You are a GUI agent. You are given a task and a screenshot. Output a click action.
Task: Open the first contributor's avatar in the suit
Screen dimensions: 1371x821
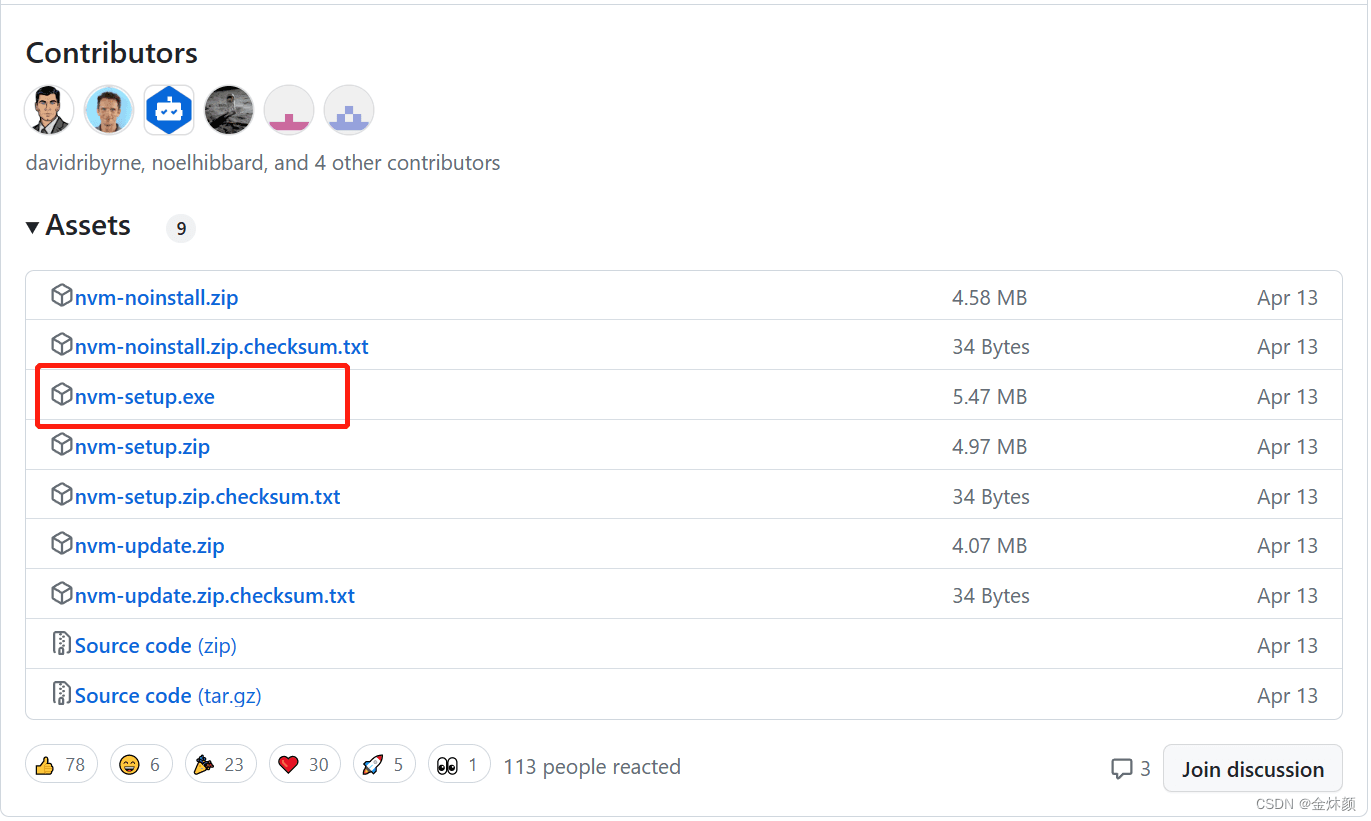49,110
